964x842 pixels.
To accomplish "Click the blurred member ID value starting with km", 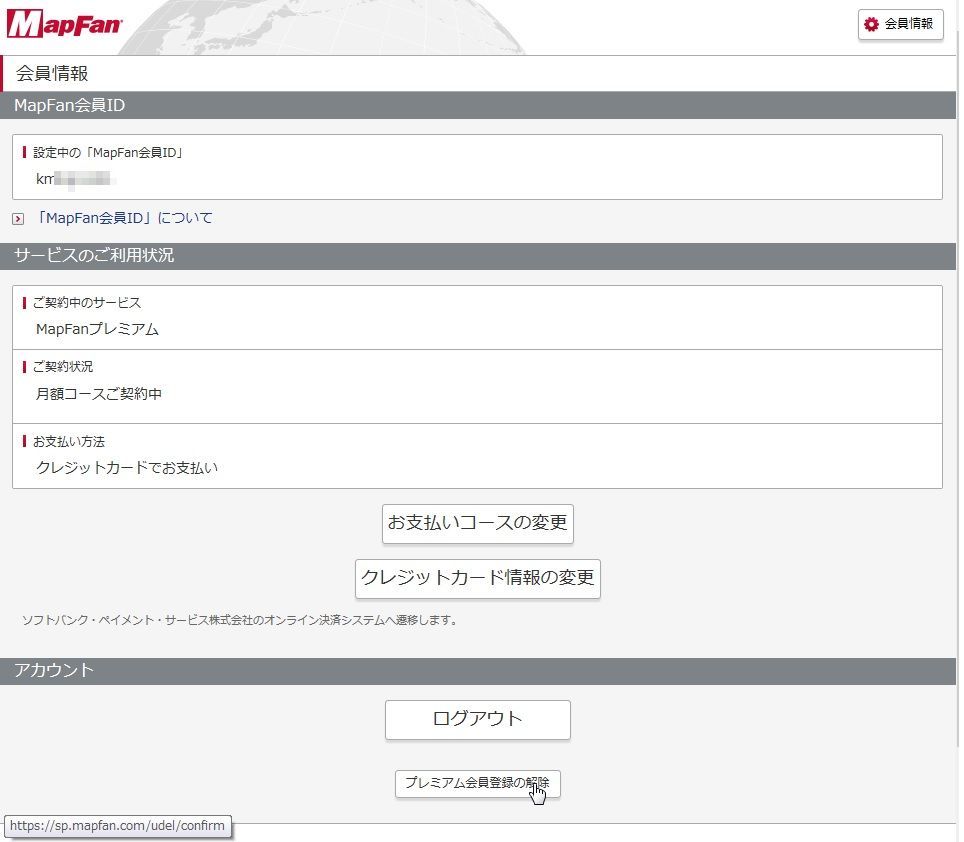I will (76, 179).
